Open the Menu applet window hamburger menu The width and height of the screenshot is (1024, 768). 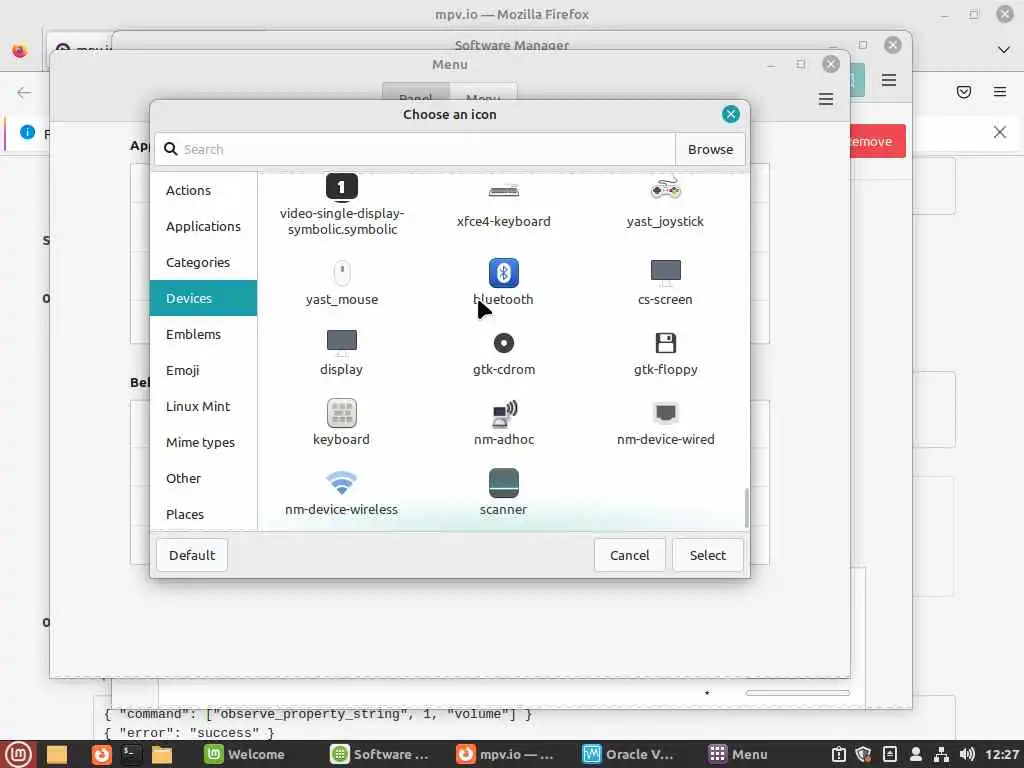[826, 99]
